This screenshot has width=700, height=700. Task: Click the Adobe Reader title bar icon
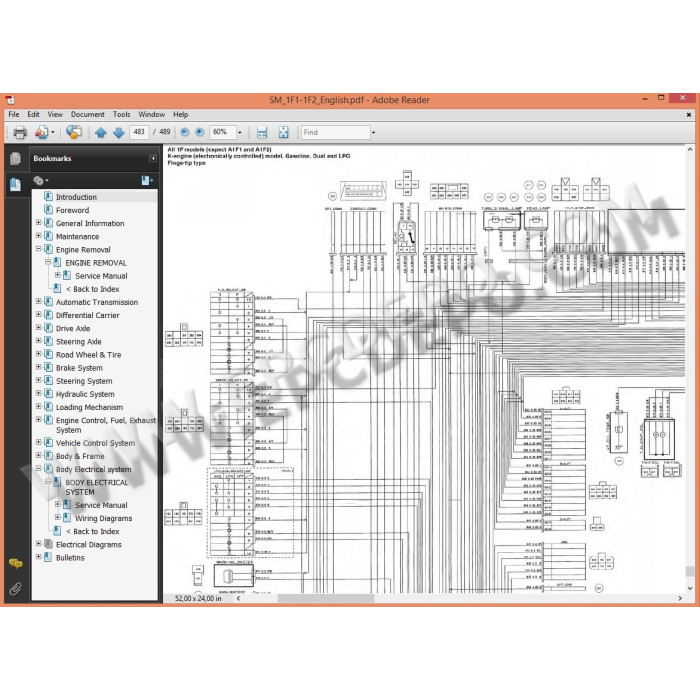click(x=10, y=100)
